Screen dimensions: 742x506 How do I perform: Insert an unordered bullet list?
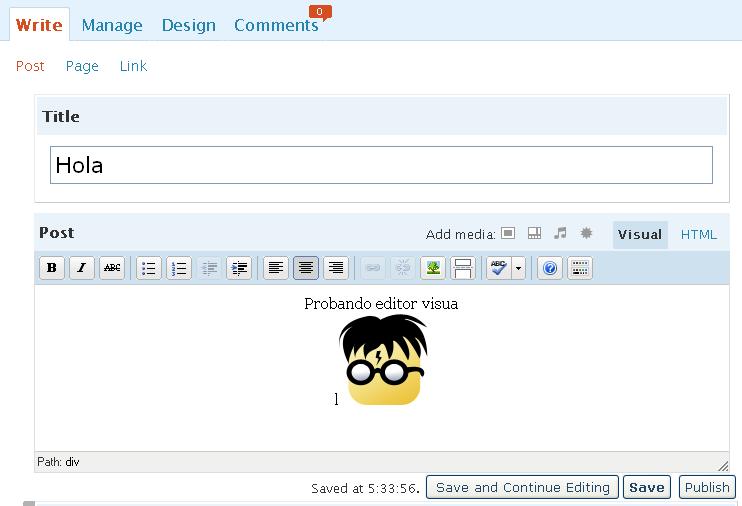coord(149,268)
